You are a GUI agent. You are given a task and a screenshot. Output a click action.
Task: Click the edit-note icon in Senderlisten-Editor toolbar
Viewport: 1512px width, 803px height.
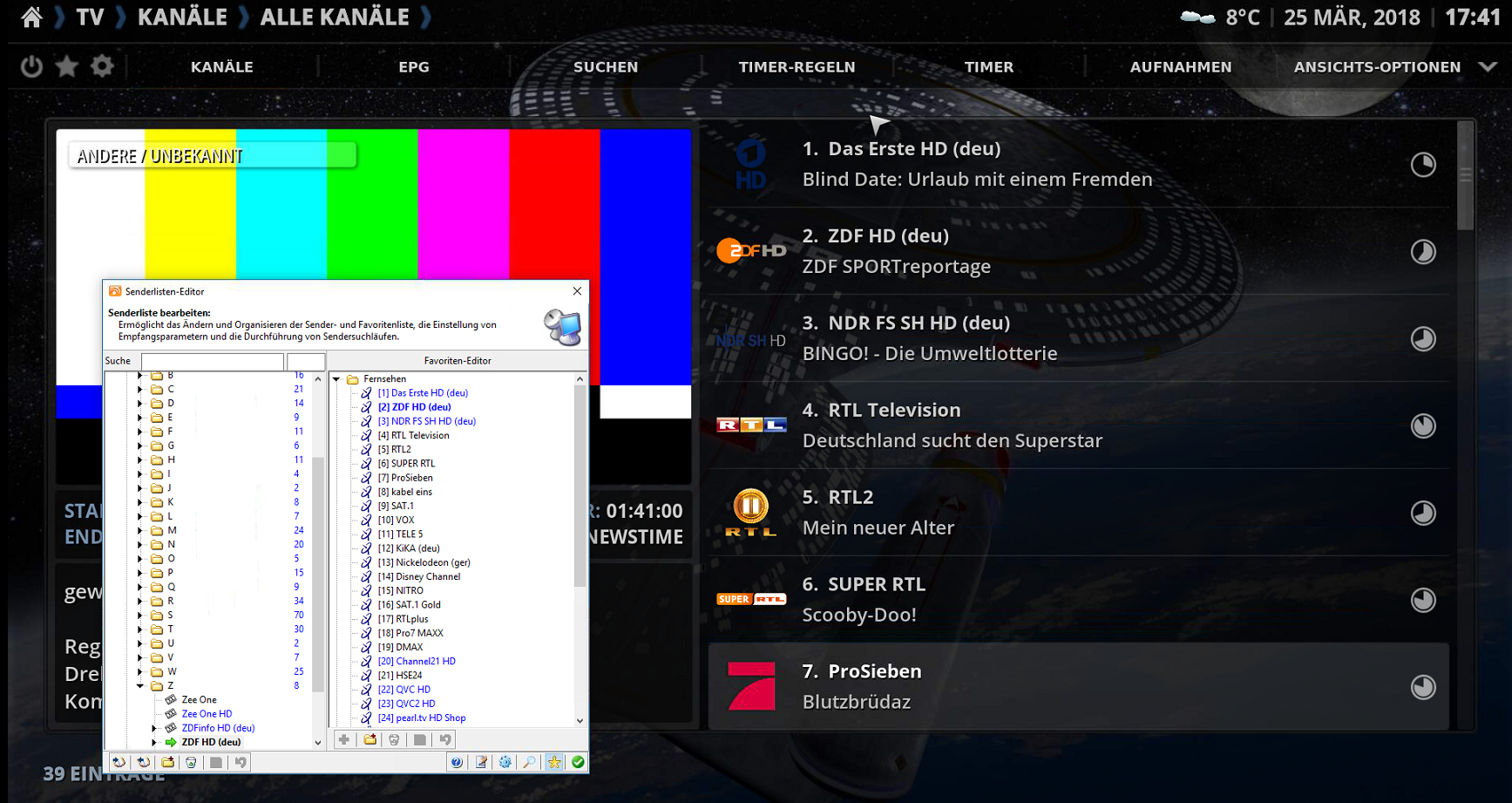(481, 762)
